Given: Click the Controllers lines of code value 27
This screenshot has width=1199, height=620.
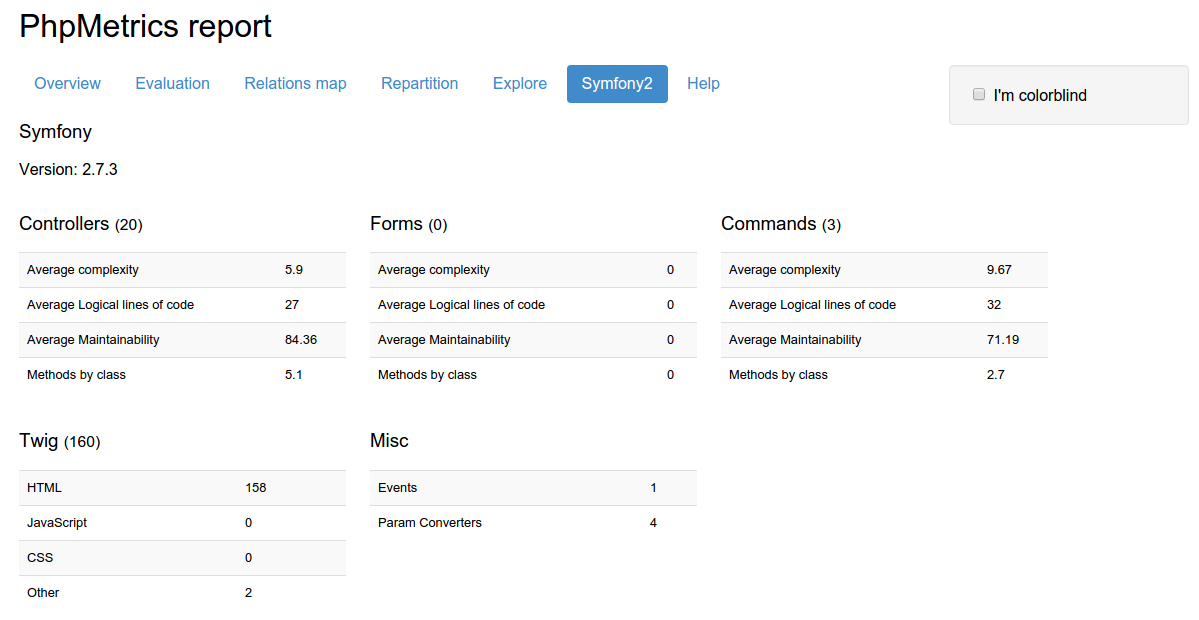Looking at the screenshot, I should click(x=291, y=305).
